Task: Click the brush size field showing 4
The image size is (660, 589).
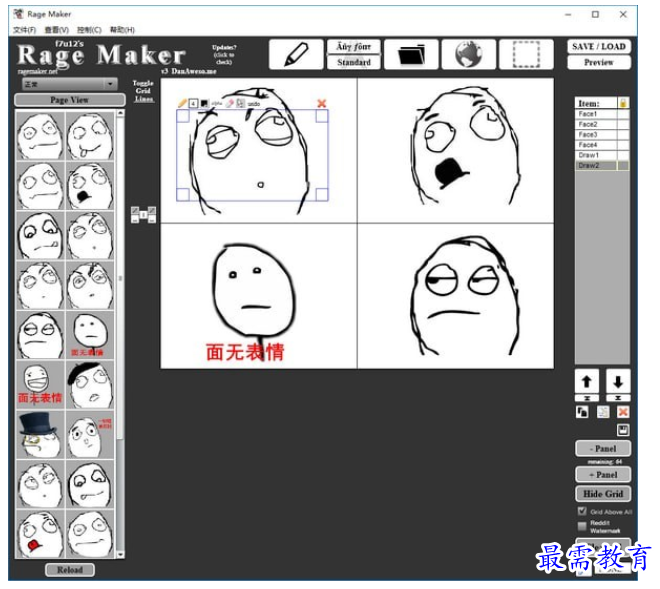Action: coord(193,103)
